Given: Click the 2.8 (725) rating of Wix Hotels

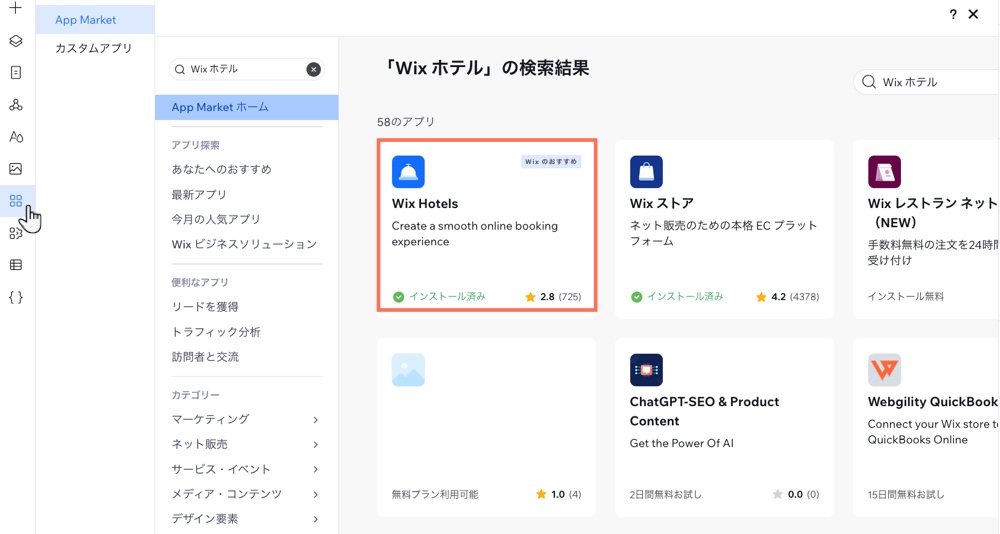Looking at the screenshot, I should tap(553, 297).
